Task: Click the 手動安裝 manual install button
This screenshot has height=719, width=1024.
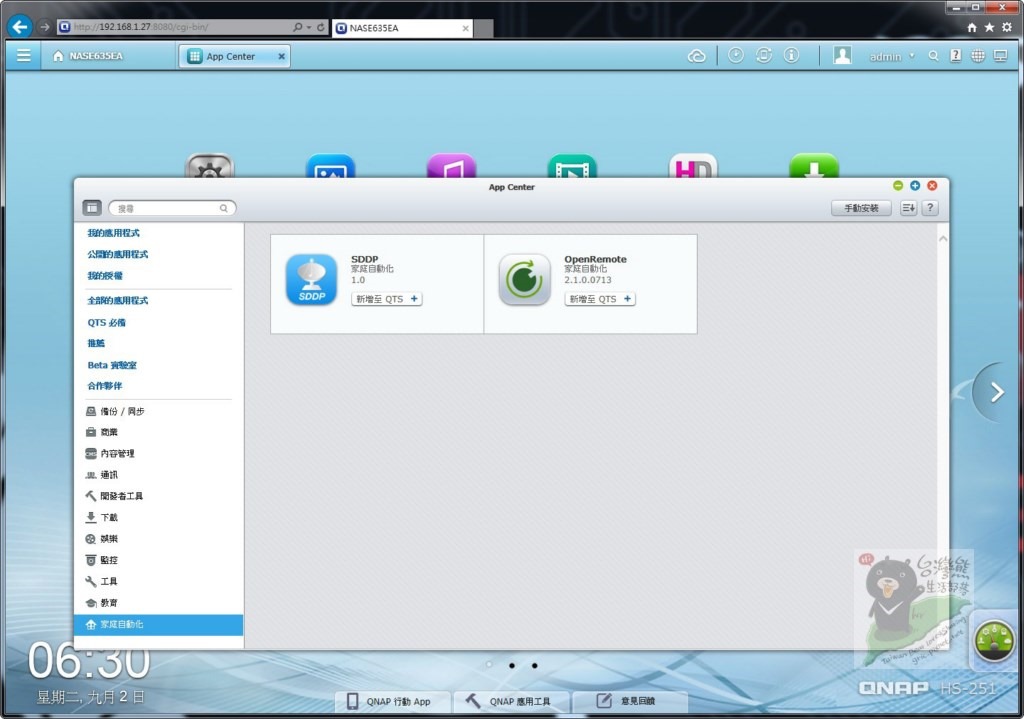Action: point(861,208)
